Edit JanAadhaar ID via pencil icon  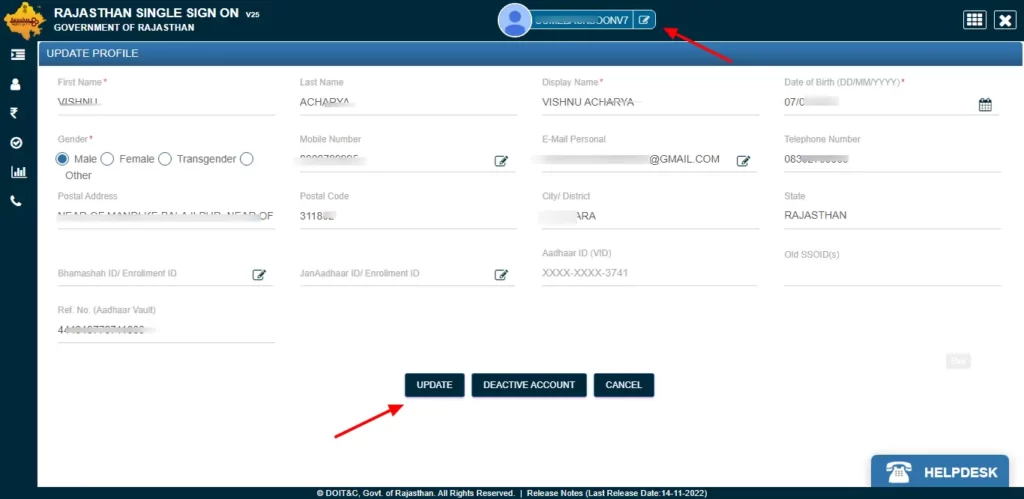501,274
